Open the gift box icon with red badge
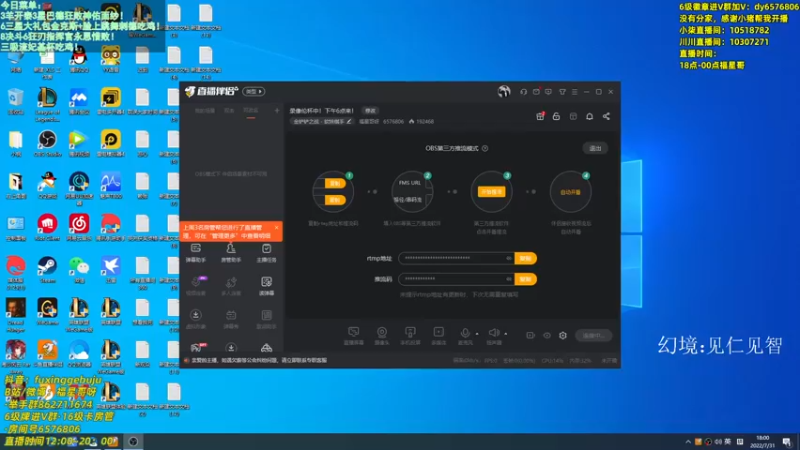The height and width of the screenshot is (450, 800). coord(540,116)
